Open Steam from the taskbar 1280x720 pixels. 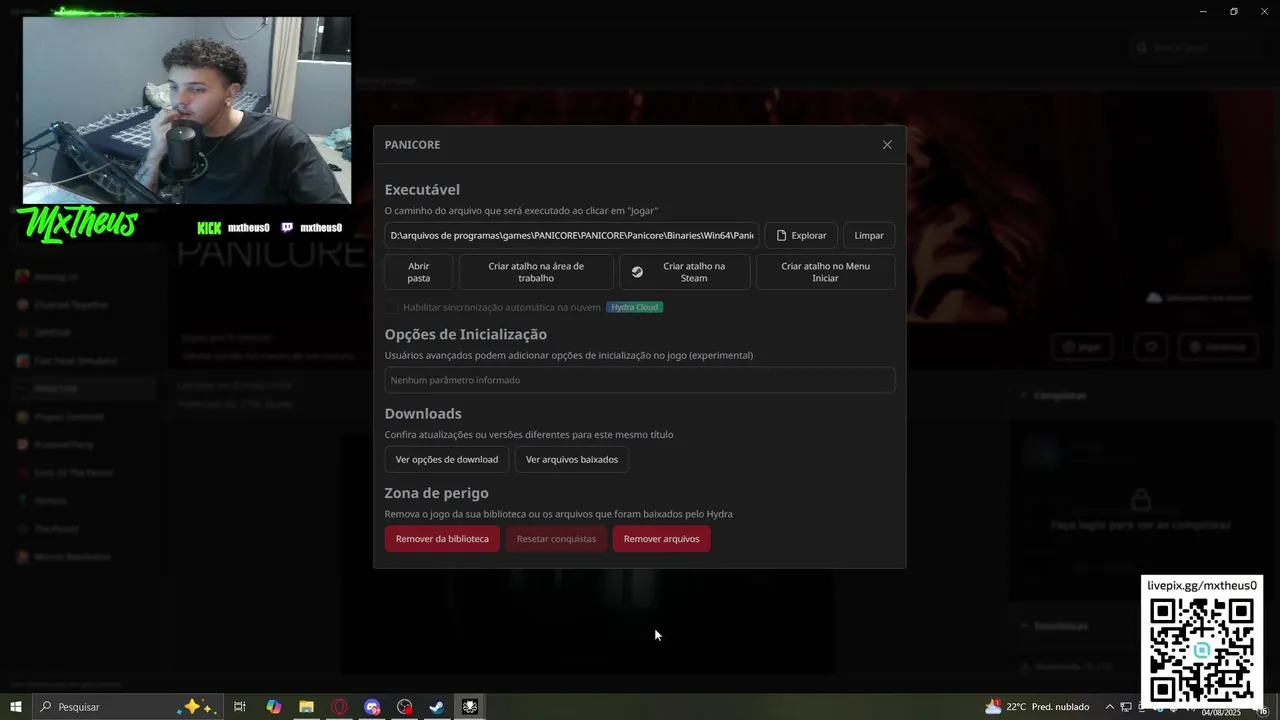437,707
